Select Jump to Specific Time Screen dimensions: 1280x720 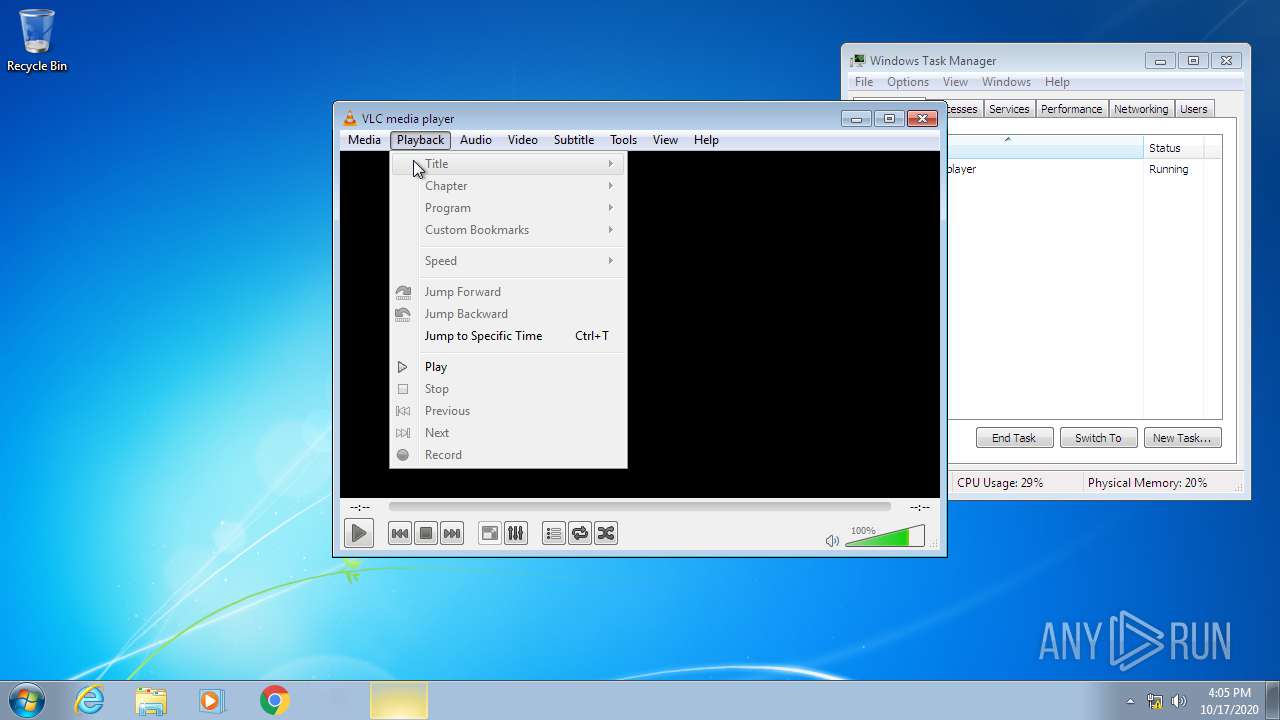tap(508, 336)
